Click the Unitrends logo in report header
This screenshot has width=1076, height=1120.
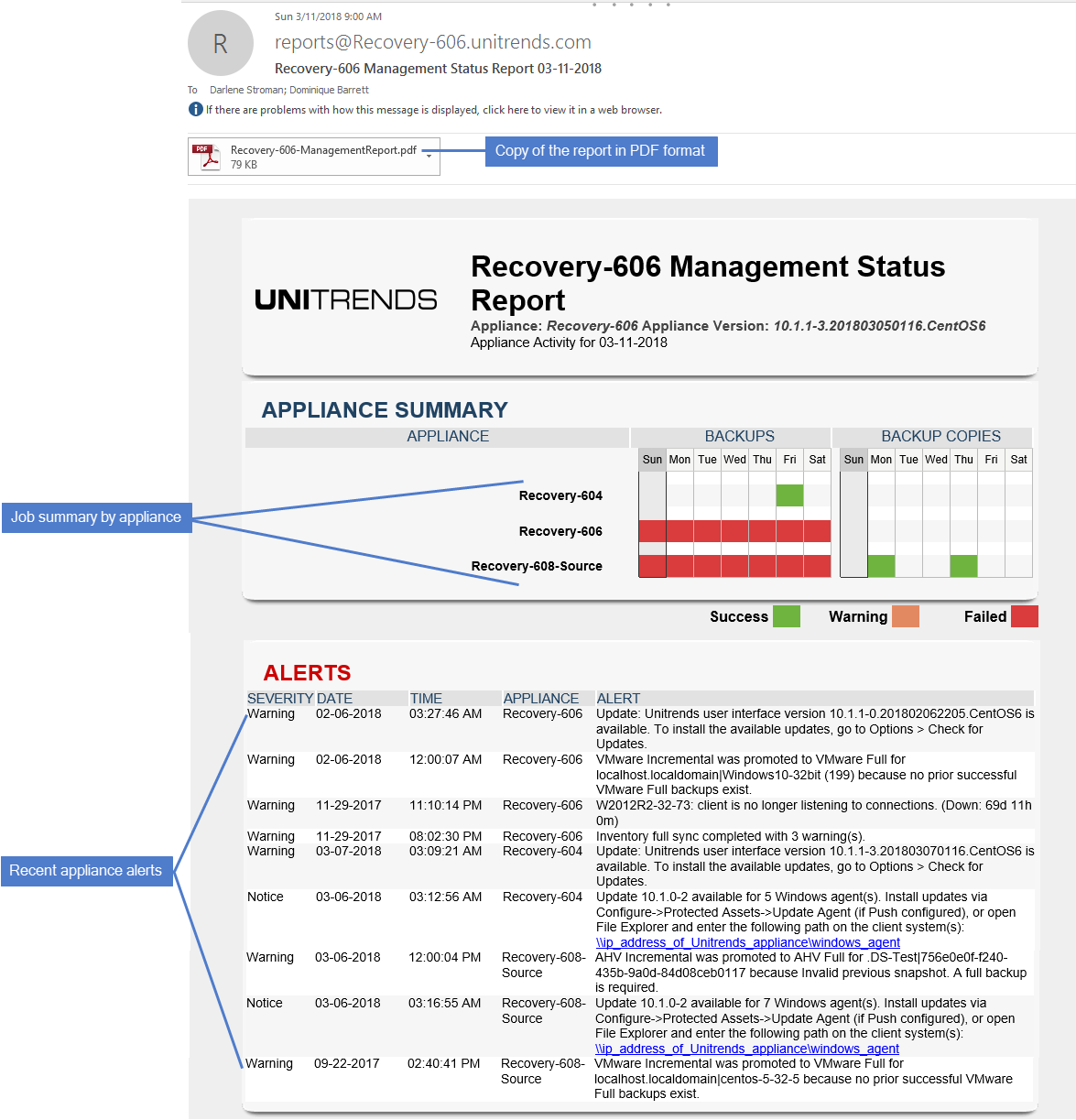(x=345, y=299)
